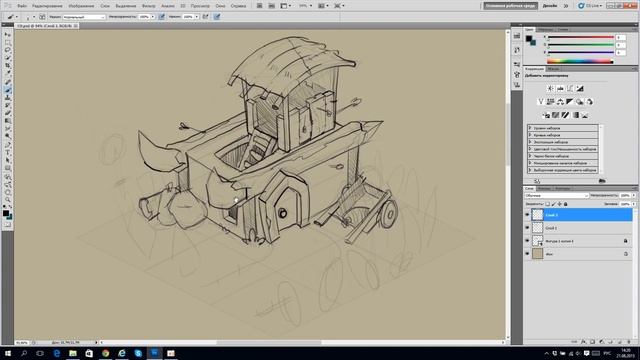Open the Редактирование menu
Image resolution: width=640 pixels, height=360 pixels.
click(47, 6)
